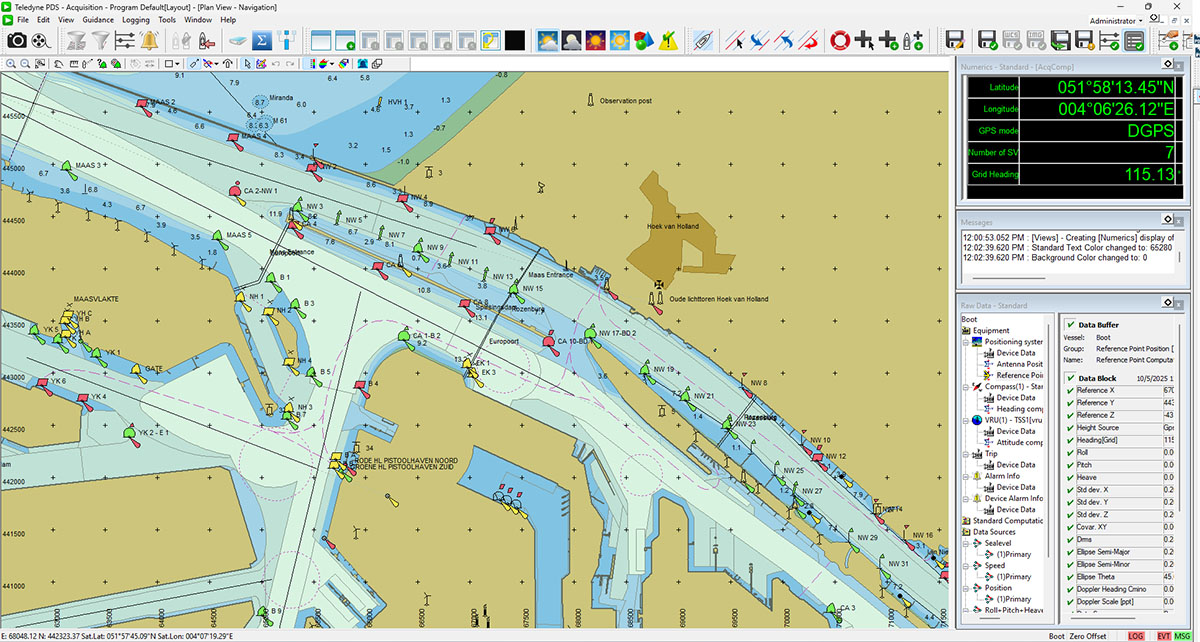Open the Logging menu
Screen dimensions: 1200x642
tap(136, 20)
